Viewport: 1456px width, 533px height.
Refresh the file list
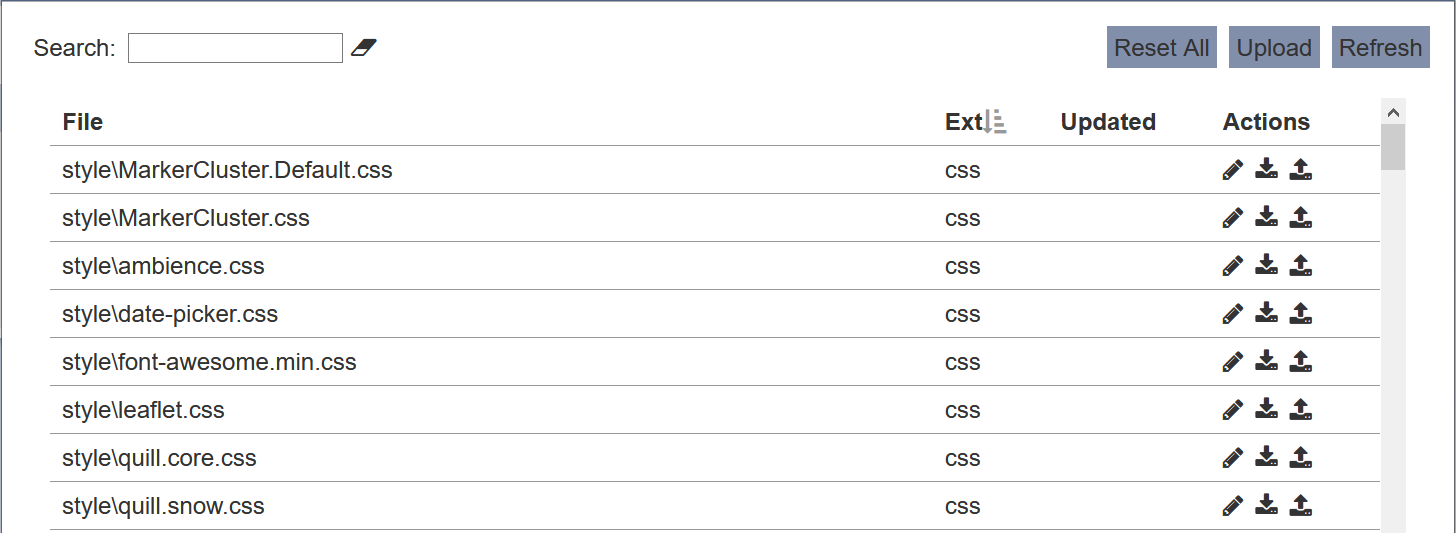click(1381, 48)
